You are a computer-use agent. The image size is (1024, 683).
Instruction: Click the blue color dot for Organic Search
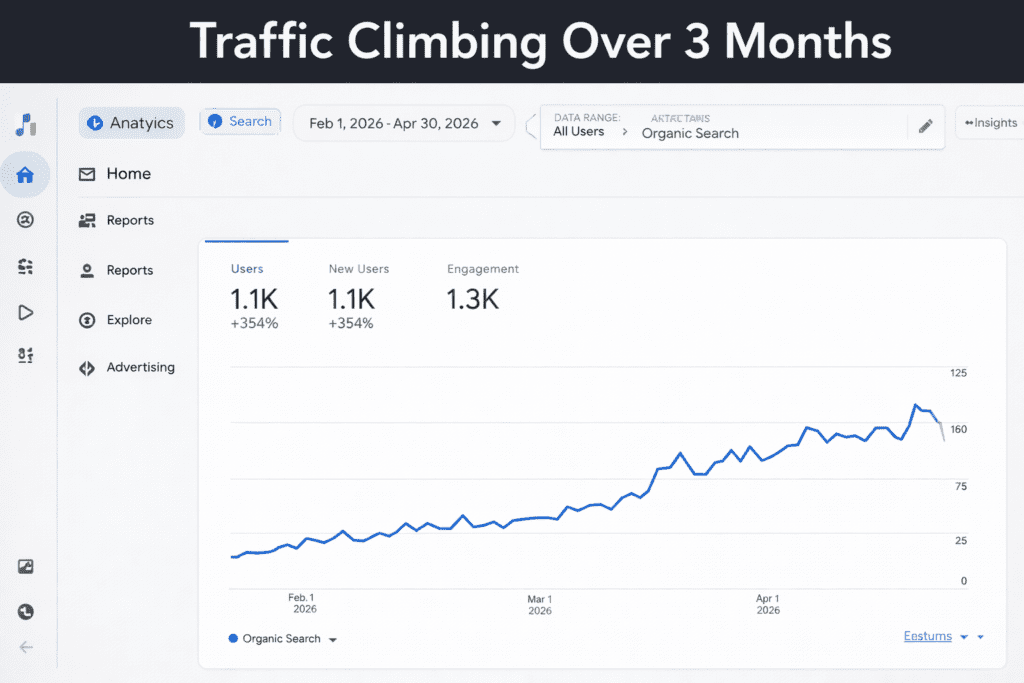coord(231,638)
